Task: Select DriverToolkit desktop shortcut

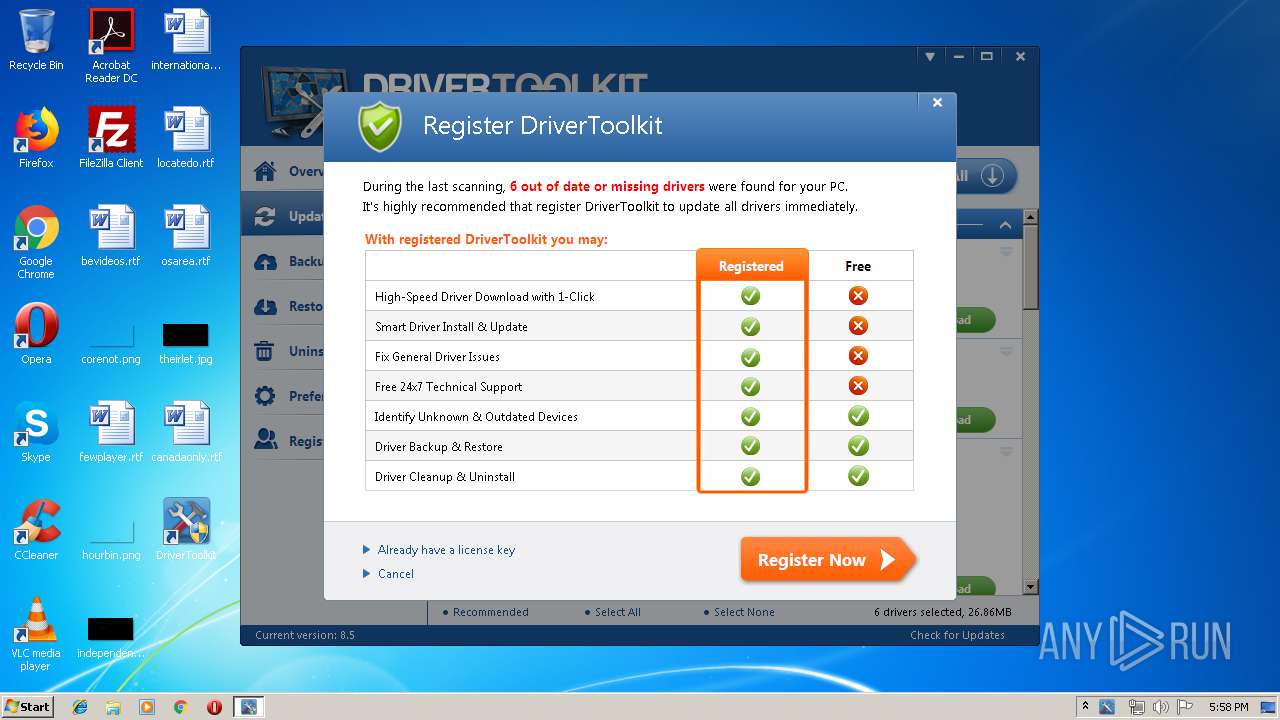Action: [186, 530]
